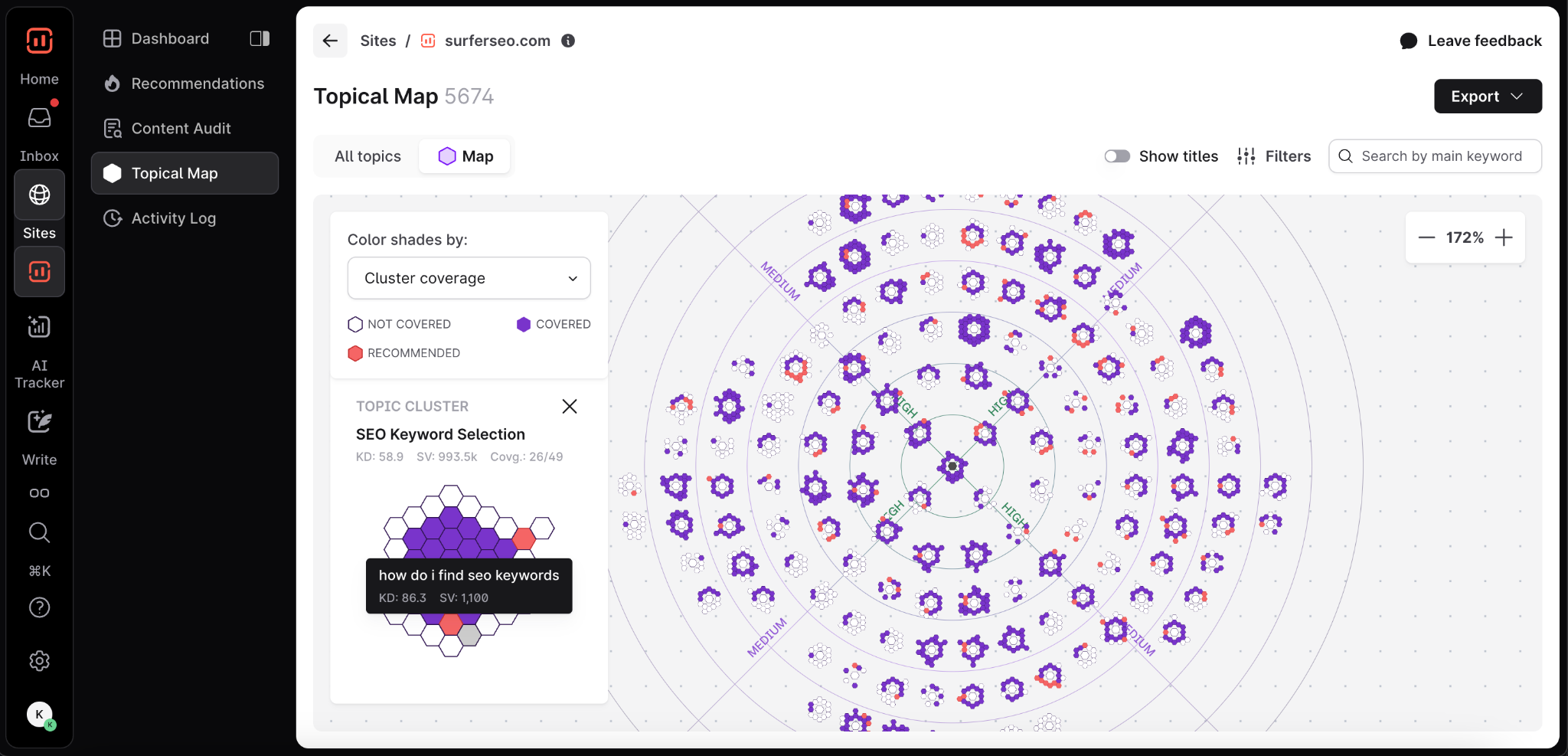Switch to the All topics tab
Viewport: 1568px width, 756px height.
[x=367, y=156]
